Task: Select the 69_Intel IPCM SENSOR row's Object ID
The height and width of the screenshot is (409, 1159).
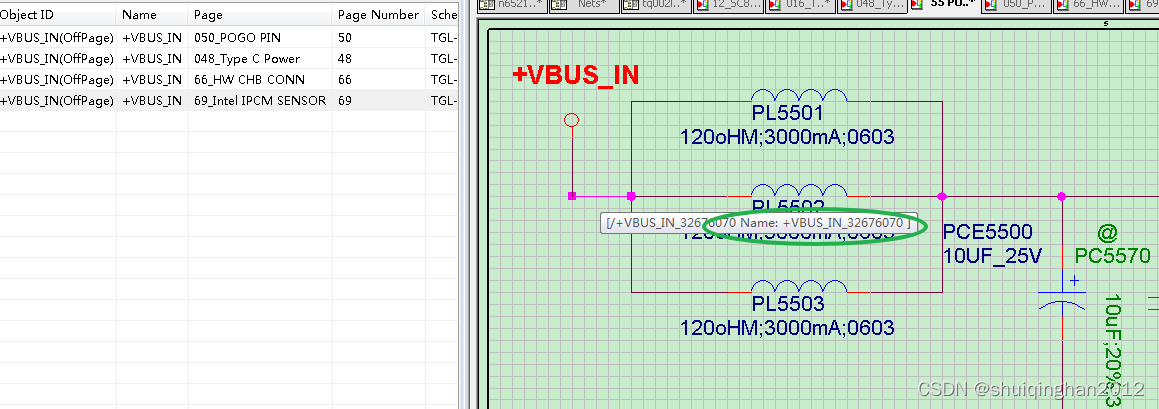Action: 57,101
